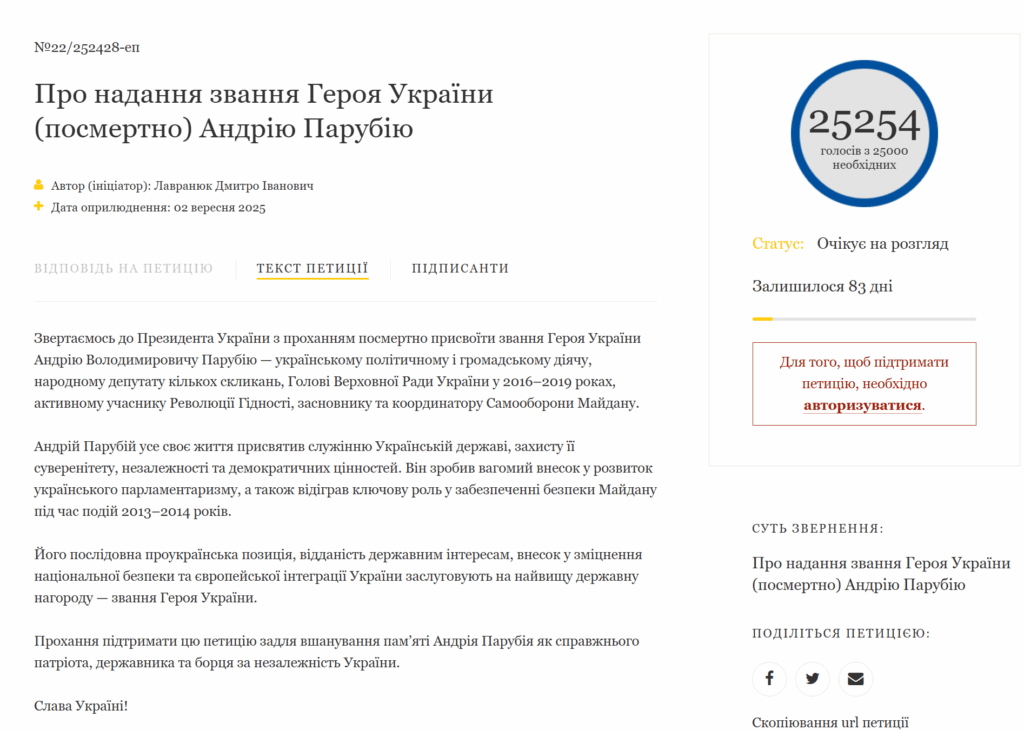
Task: Share petition by email envelope icon
Action: pos(855,679)
